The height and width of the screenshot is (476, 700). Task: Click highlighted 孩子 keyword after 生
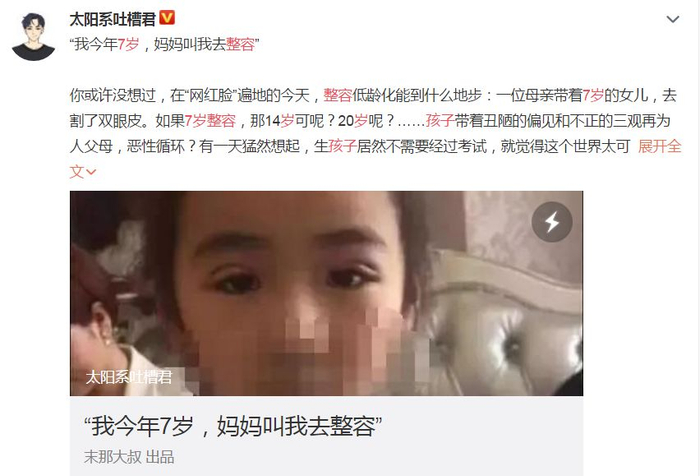point(342,146)
